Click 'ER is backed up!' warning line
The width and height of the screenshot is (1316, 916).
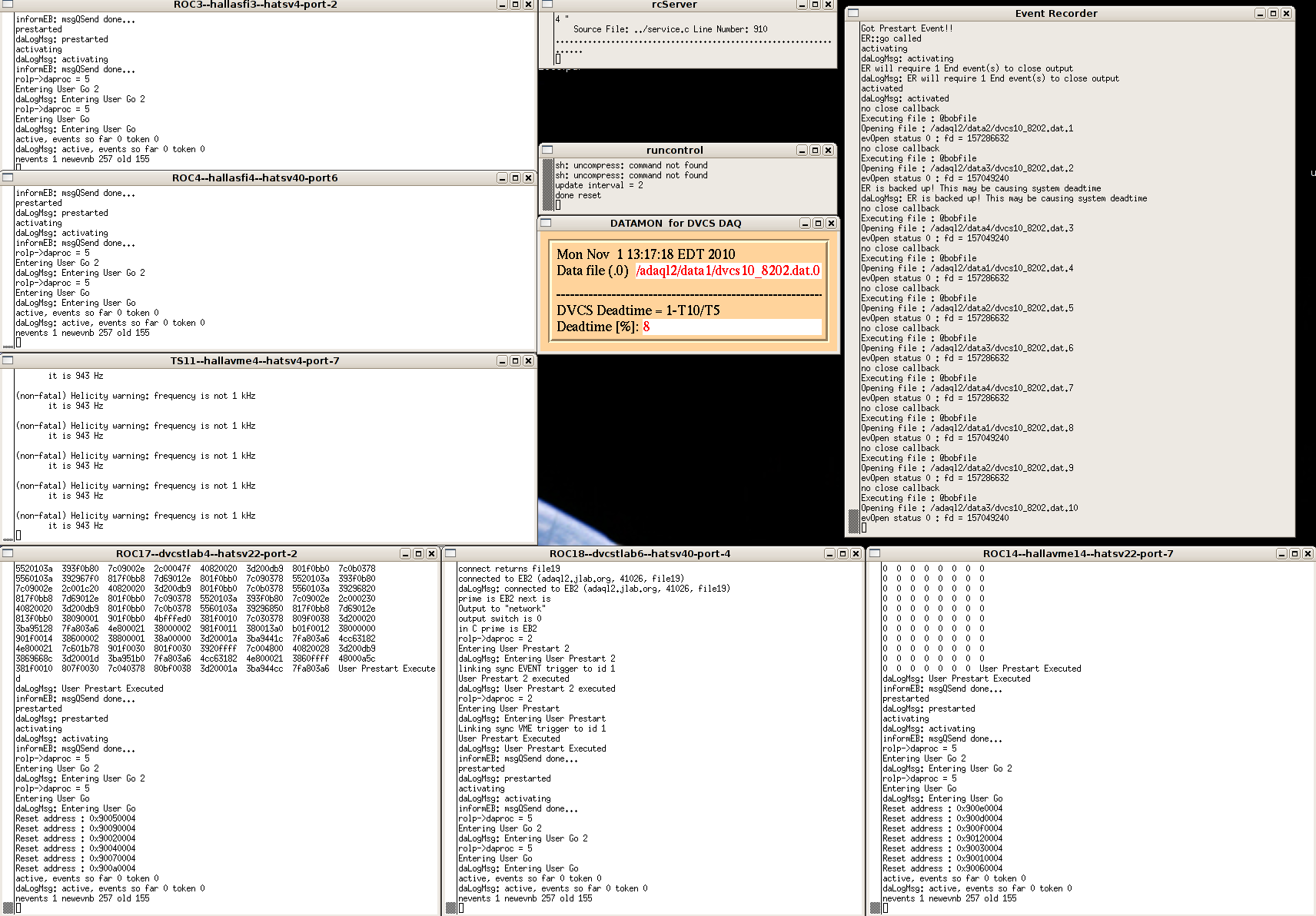981,188
